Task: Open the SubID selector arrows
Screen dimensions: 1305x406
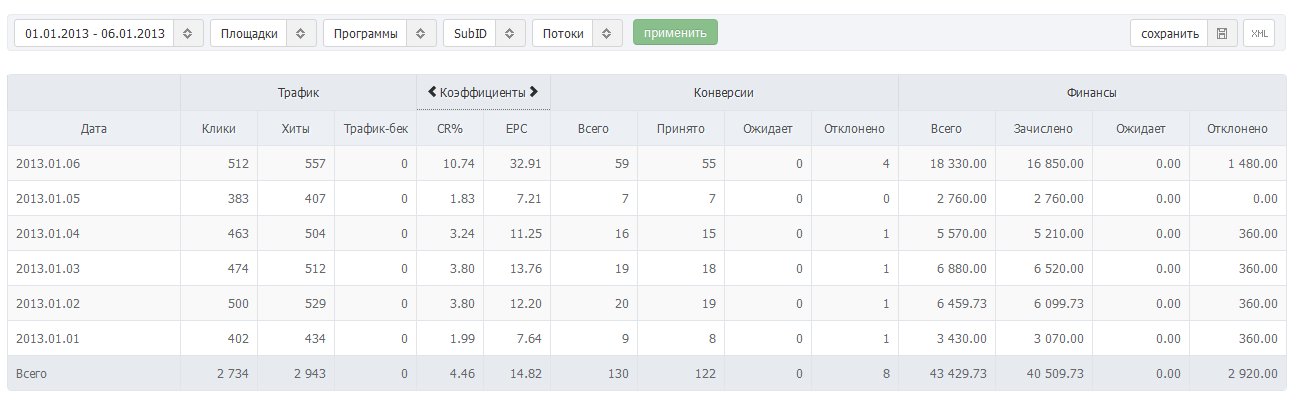Action: click(x=510, y=33)
